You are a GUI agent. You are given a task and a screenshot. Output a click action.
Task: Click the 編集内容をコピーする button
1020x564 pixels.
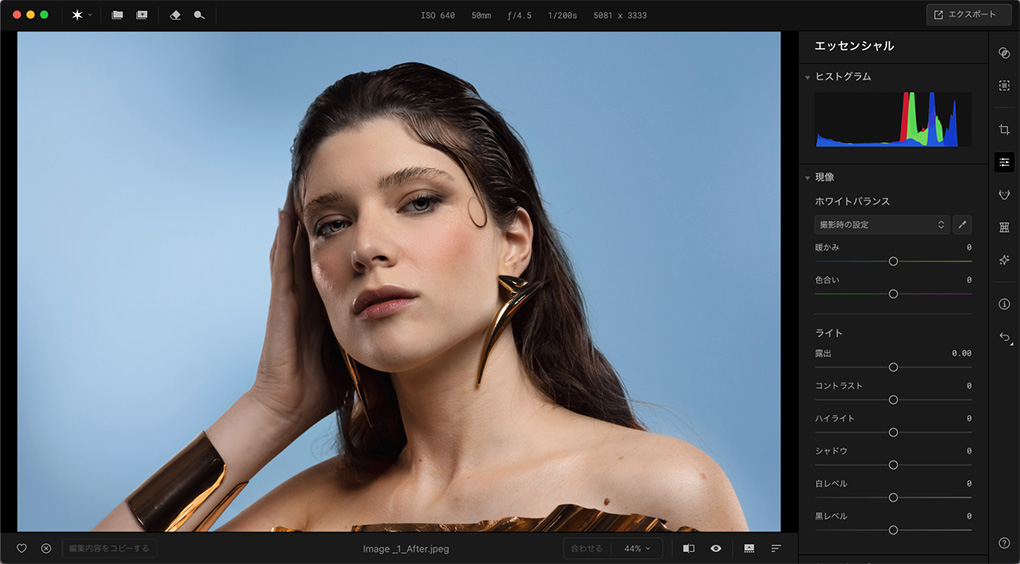pos(109,548)
